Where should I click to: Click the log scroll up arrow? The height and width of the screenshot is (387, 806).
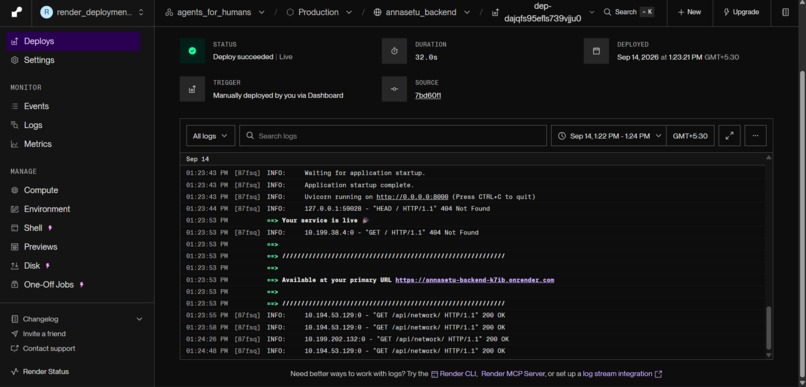pyautogui.click(x=768, y=158)
